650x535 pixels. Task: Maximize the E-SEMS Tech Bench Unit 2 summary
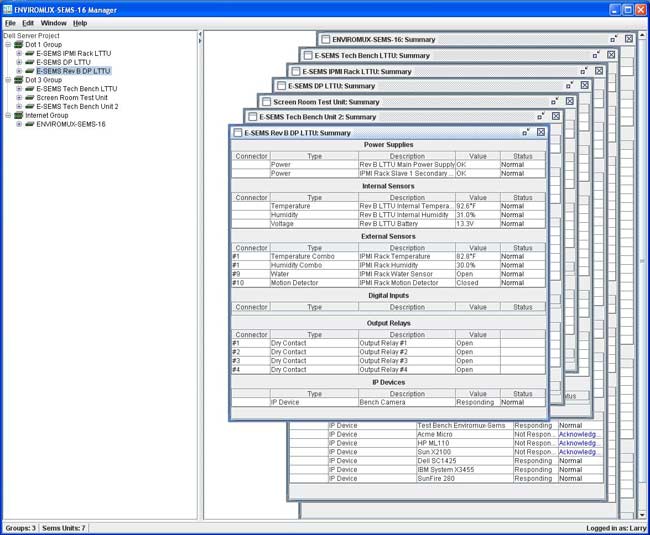pos(540,116)
